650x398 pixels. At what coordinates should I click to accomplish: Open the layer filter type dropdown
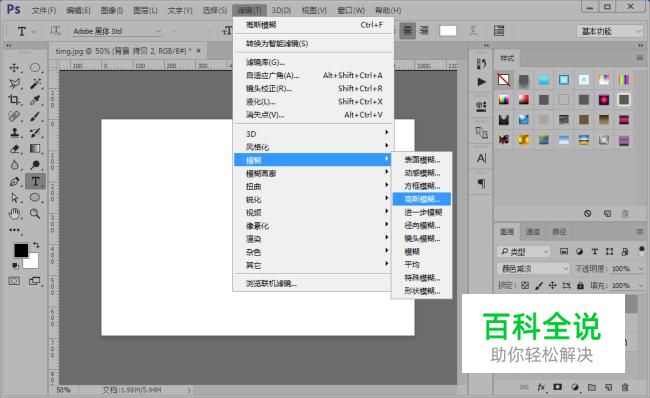(x=523, y=251)
